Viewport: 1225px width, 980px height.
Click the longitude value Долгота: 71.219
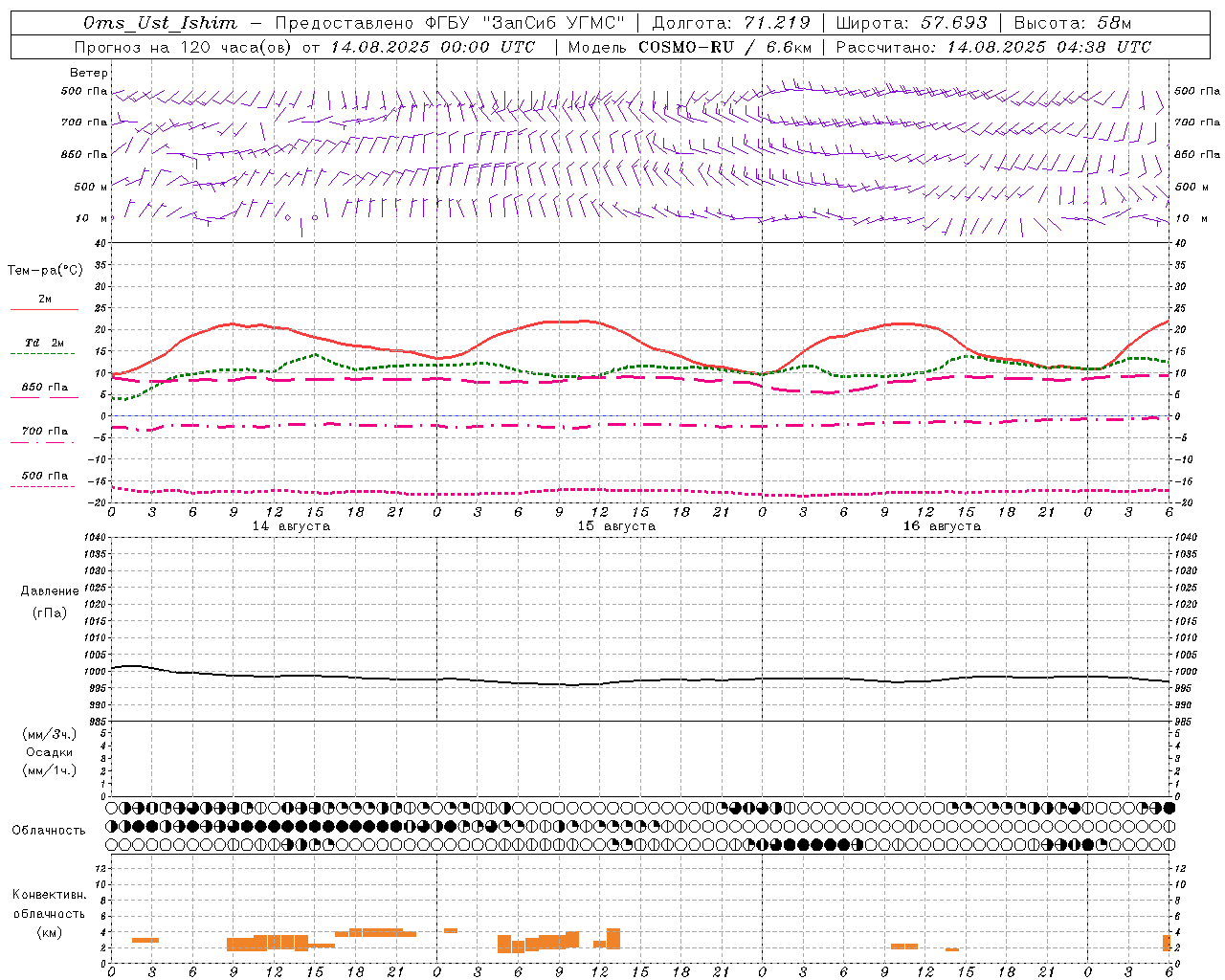(731, 23)
